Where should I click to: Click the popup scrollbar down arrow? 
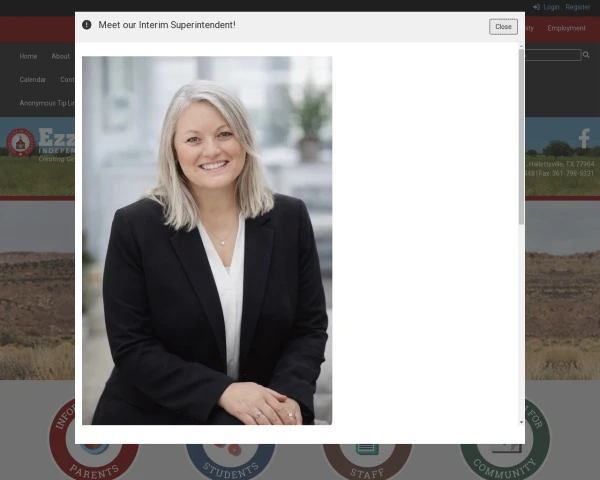coord(521,422)
